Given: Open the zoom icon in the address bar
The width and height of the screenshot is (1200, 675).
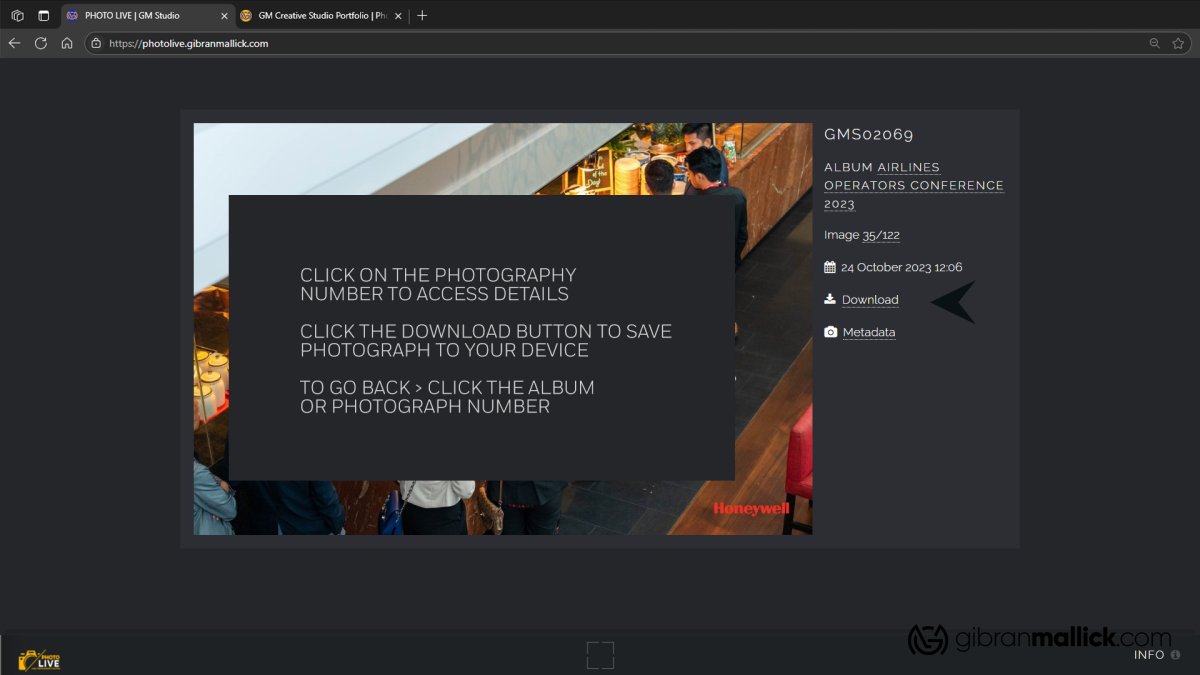Looking at the screenshot, I should coord(1155,43).
